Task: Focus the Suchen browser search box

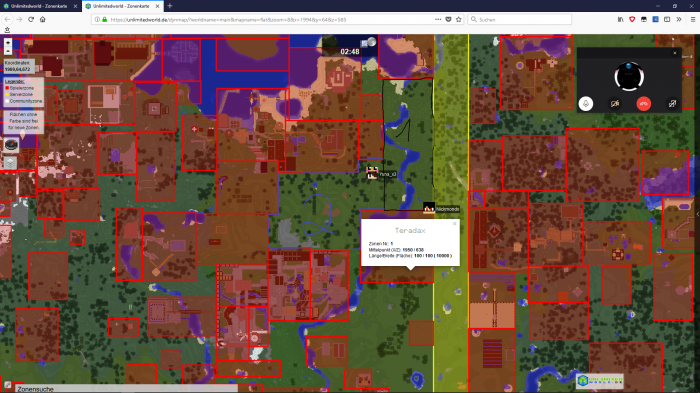Action: click(x=520, y=19)
